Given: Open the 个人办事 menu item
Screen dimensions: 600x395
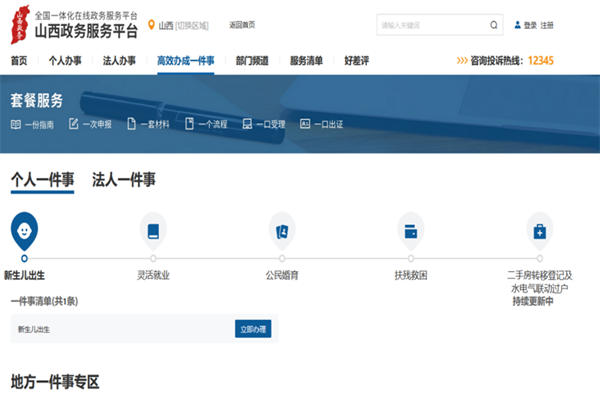Looking at the screenshot, I should tap(65, 60).
